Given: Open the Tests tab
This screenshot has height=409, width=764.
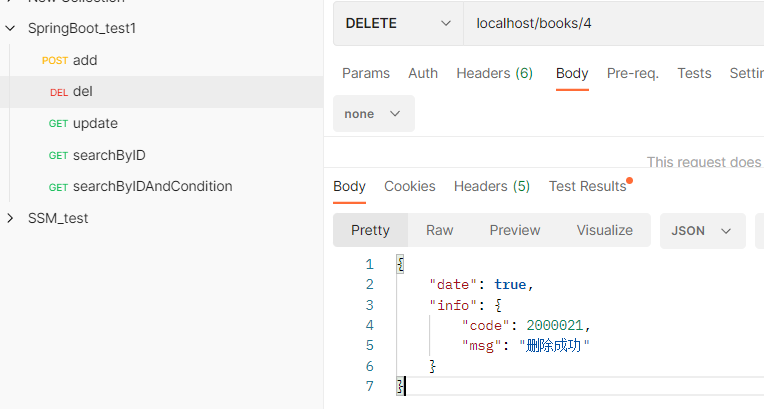Looking at the screenshot, I should click(694, 73).
